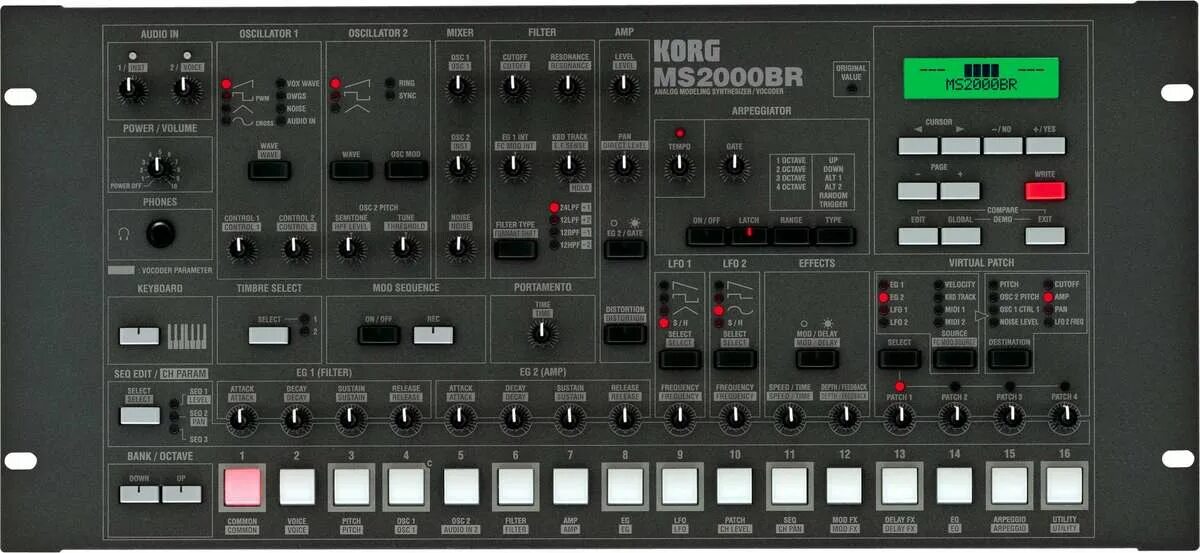Select step button 6 FILTER
The image size is (1200, 553).
515,487
